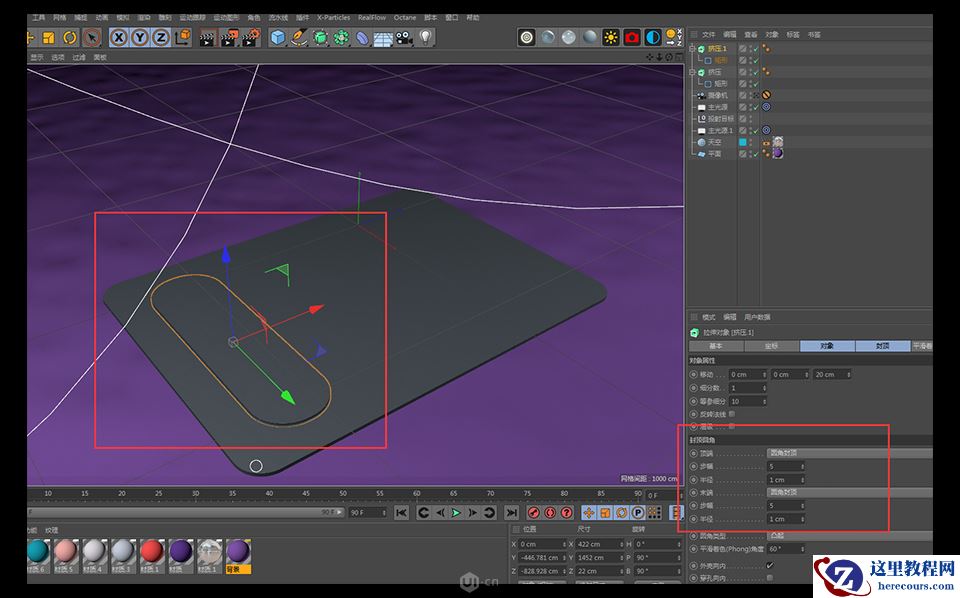Click the Cube primitive icon

tap(279, 39)
